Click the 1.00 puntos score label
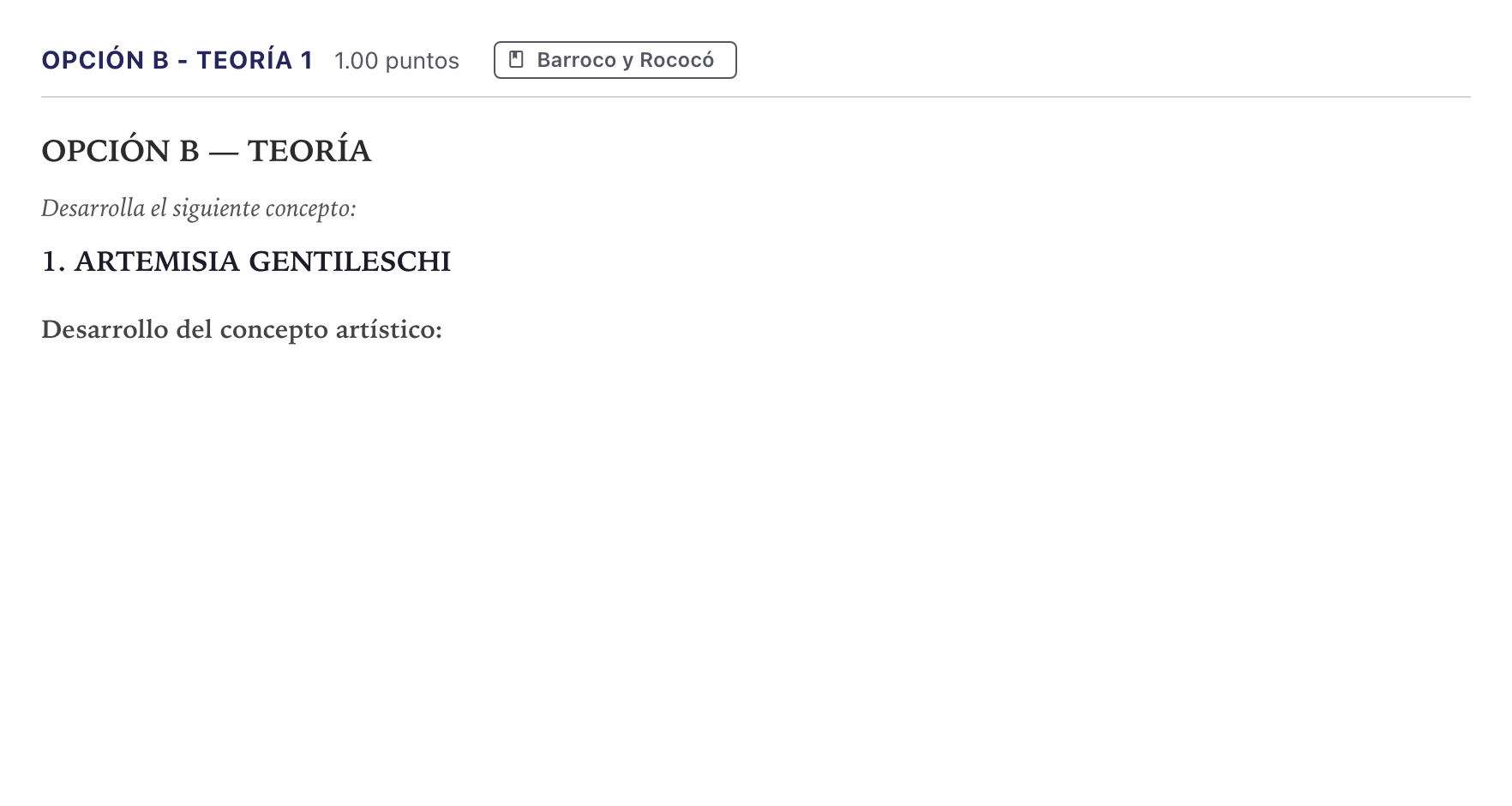The image size is (1512, 806). (x=397, y=61)
